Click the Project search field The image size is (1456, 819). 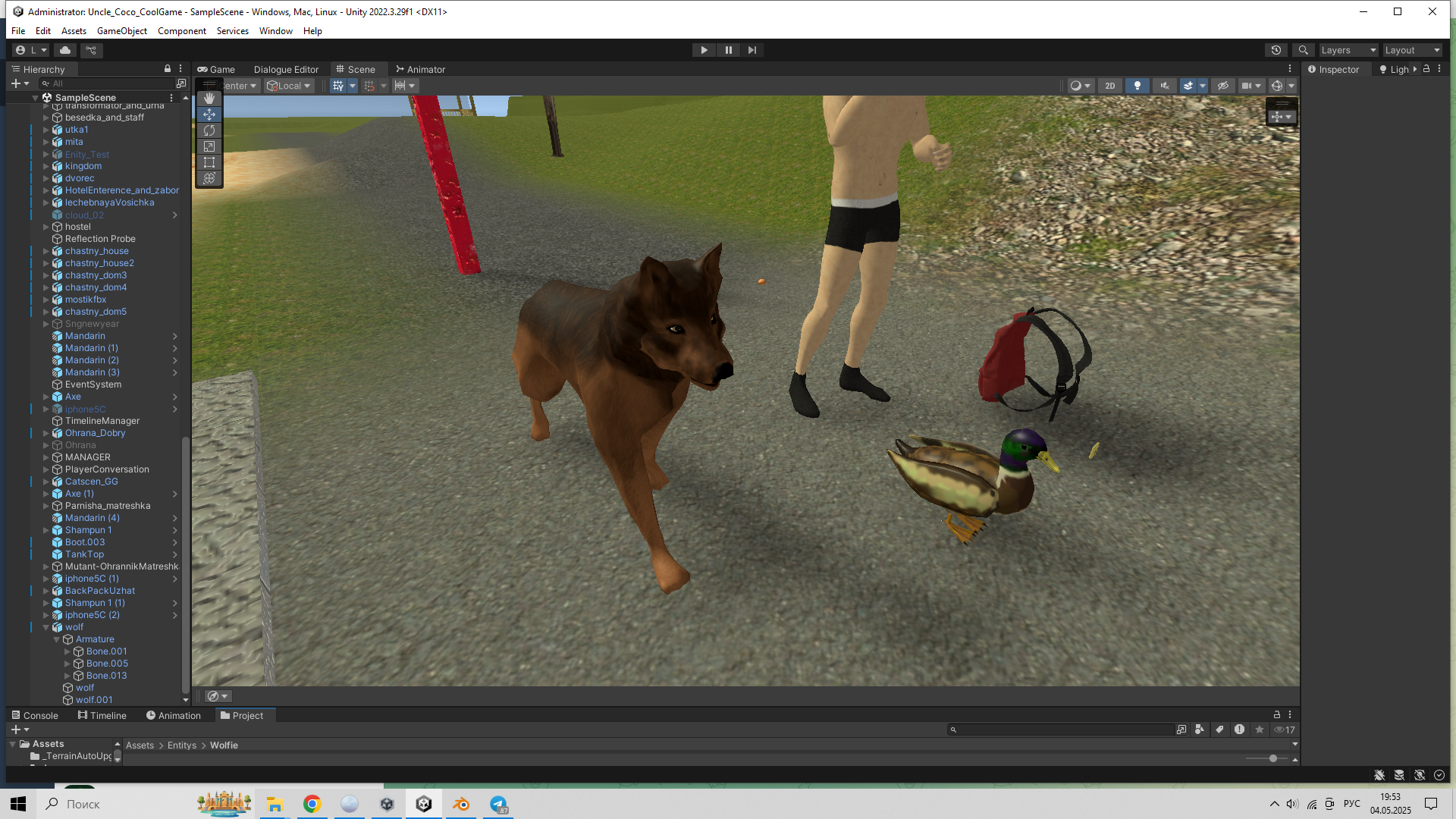1062,730
